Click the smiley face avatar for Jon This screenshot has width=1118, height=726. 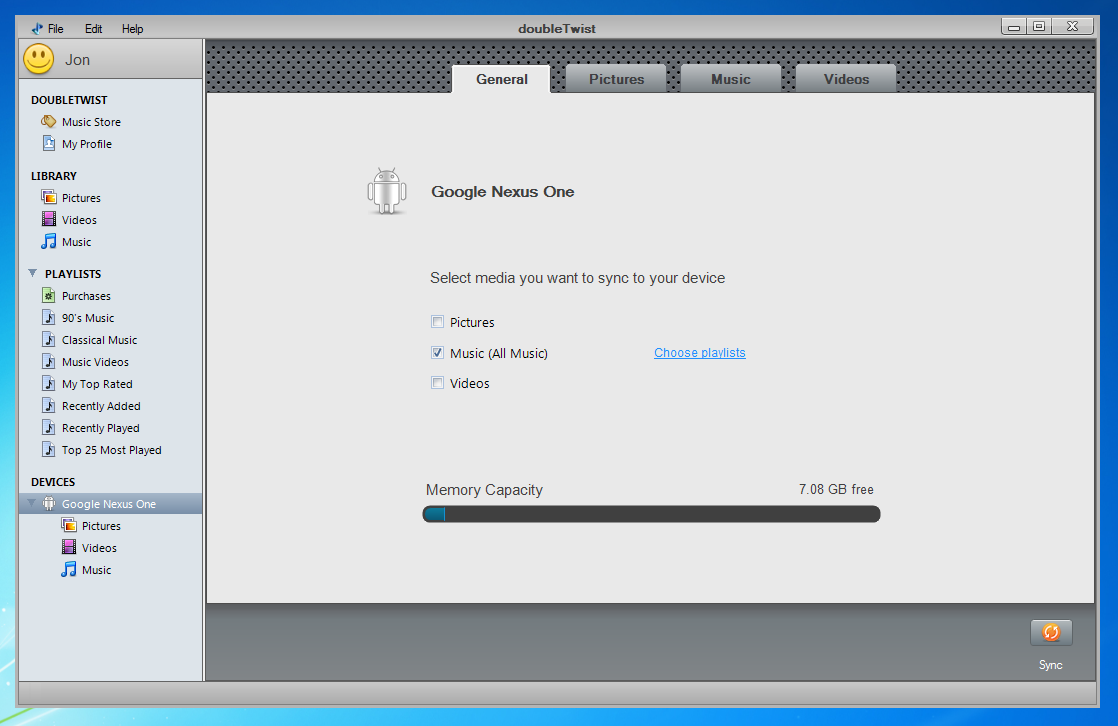(39, 59)
